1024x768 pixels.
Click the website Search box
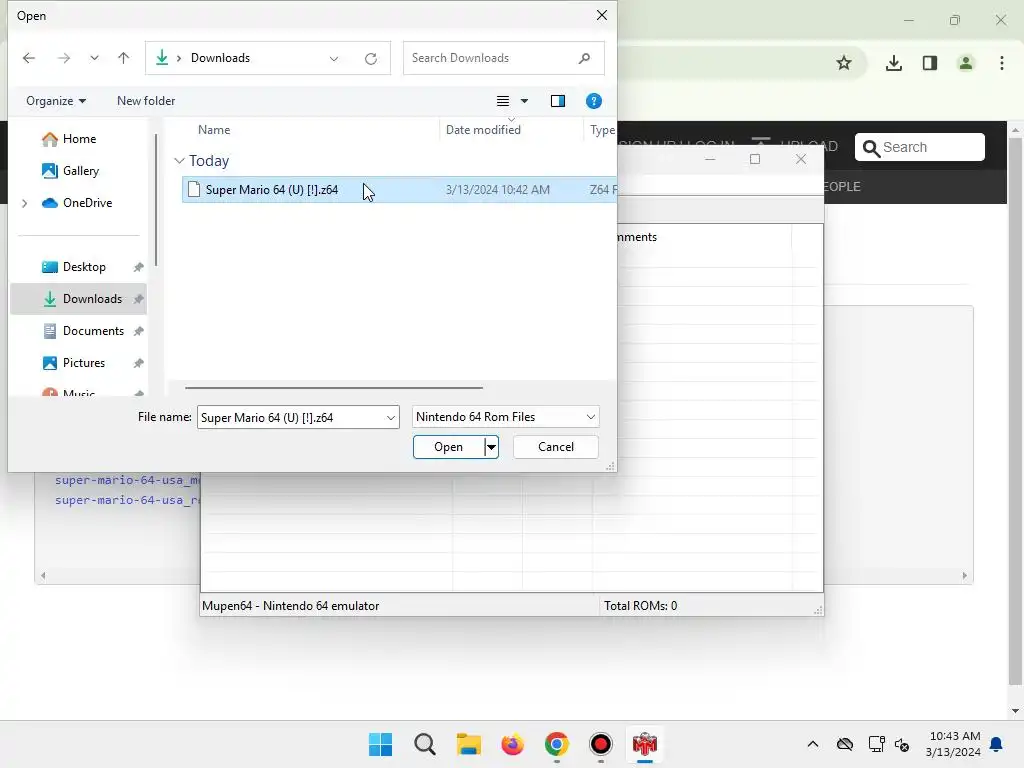920,147
